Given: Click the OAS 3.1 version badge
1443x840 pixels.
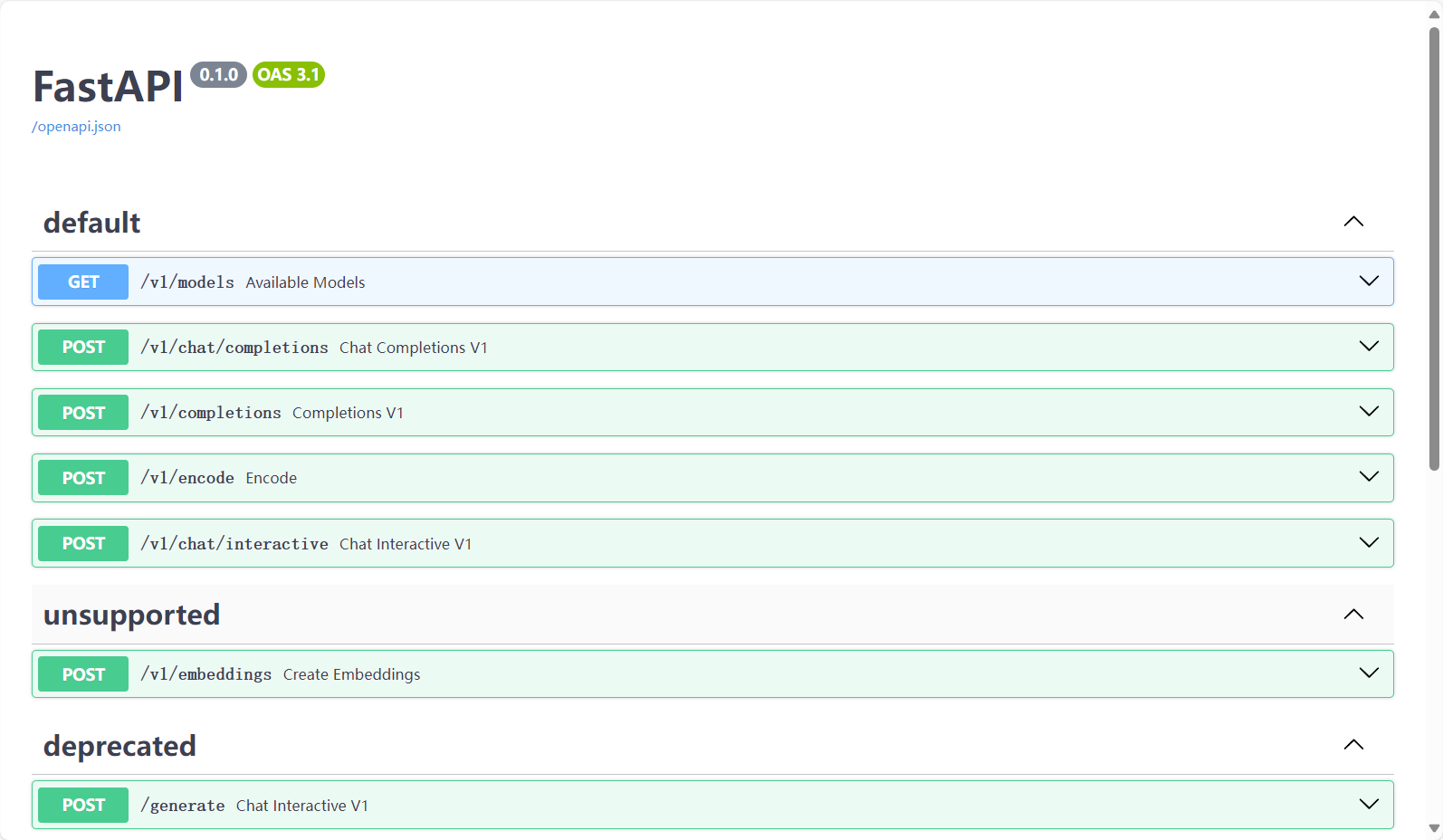Looking at the screenshot, I should (x=288, y=75).
